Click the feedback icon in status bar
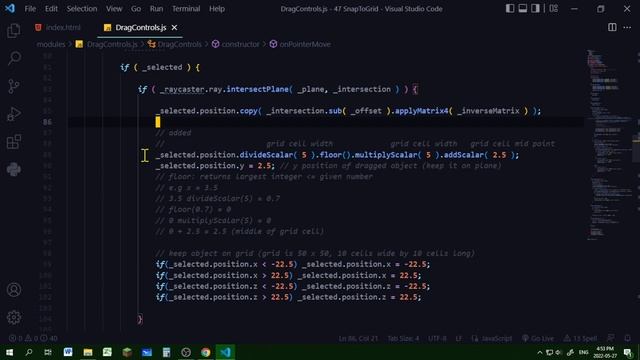The height and width of the screenshot is (360, 640). click(611, 338)
